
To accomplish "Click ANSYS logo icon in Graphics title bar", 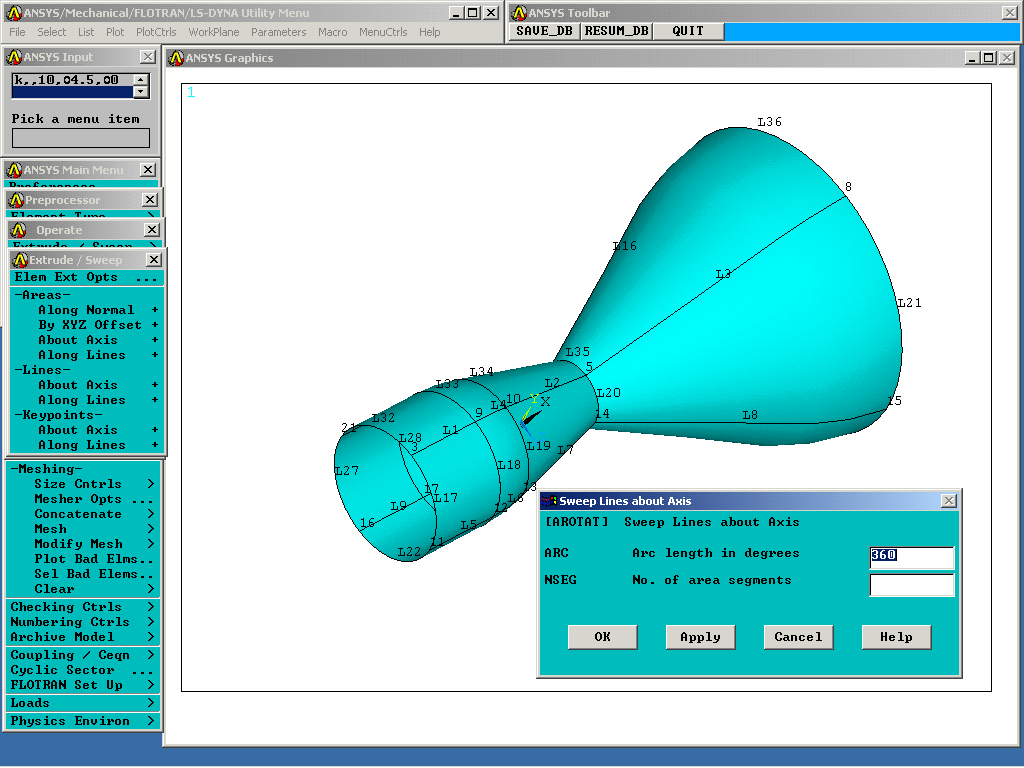I will tap(176, 57).
